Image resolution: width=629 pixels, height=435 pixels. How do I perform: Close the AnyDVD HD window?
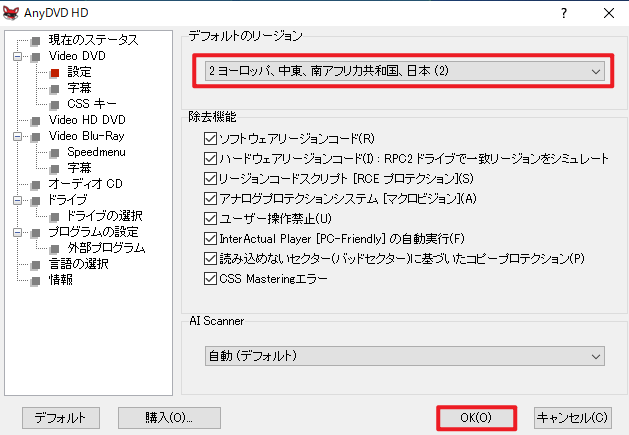609,13
